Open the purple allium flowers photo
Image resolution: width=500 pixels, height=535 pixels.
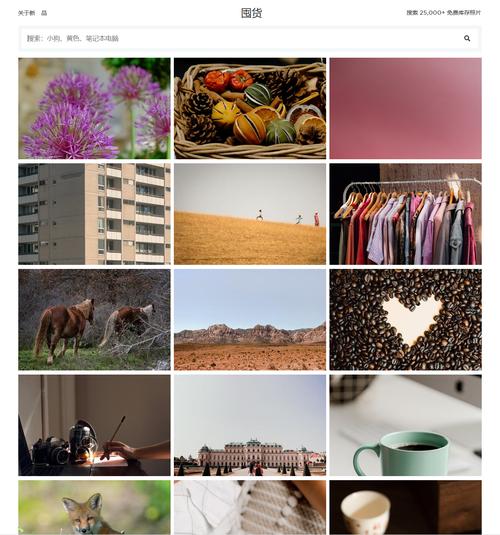coord(94,108)
